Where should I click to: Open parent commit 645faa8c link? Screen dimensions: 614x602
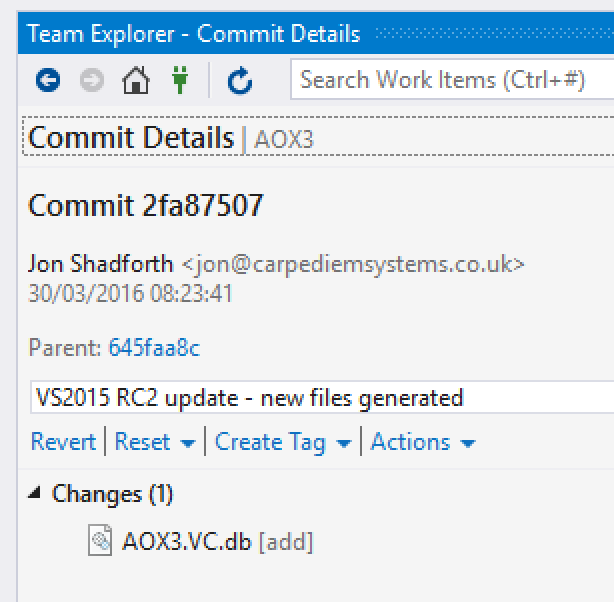pyautogui.click(x=154, y=348)
